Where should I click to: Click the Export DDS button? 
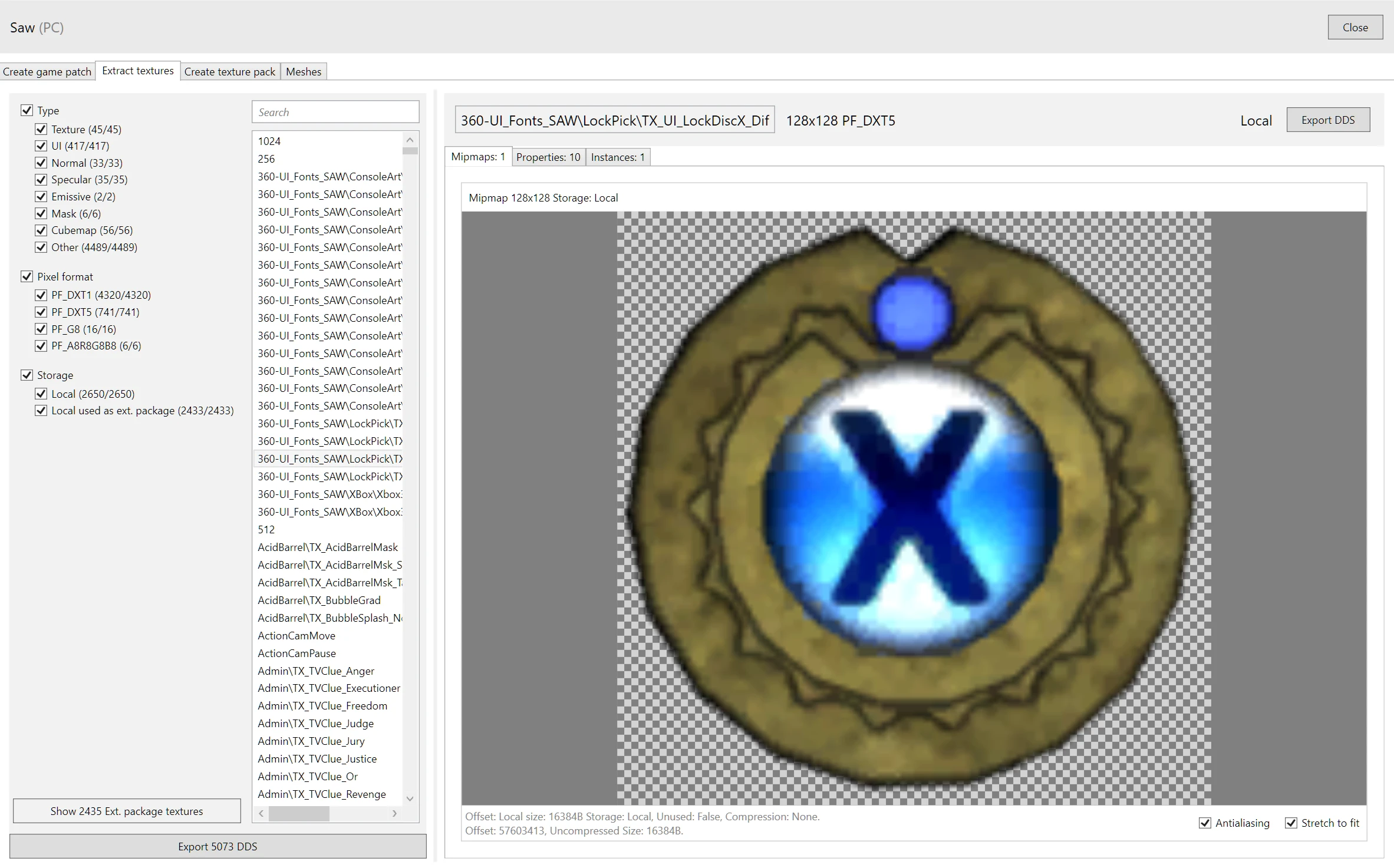[x=1327, y=120]
